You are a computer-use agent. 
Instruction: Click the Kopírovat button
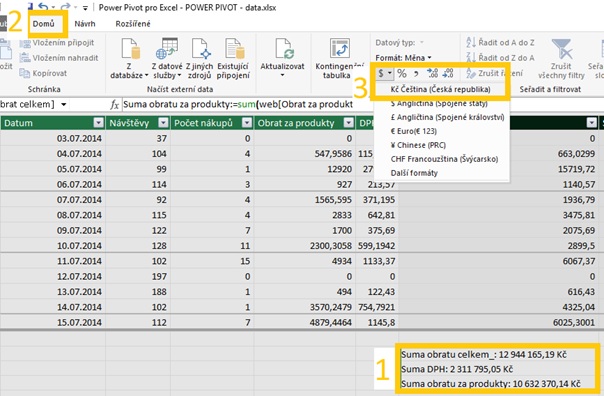(43, 73)
